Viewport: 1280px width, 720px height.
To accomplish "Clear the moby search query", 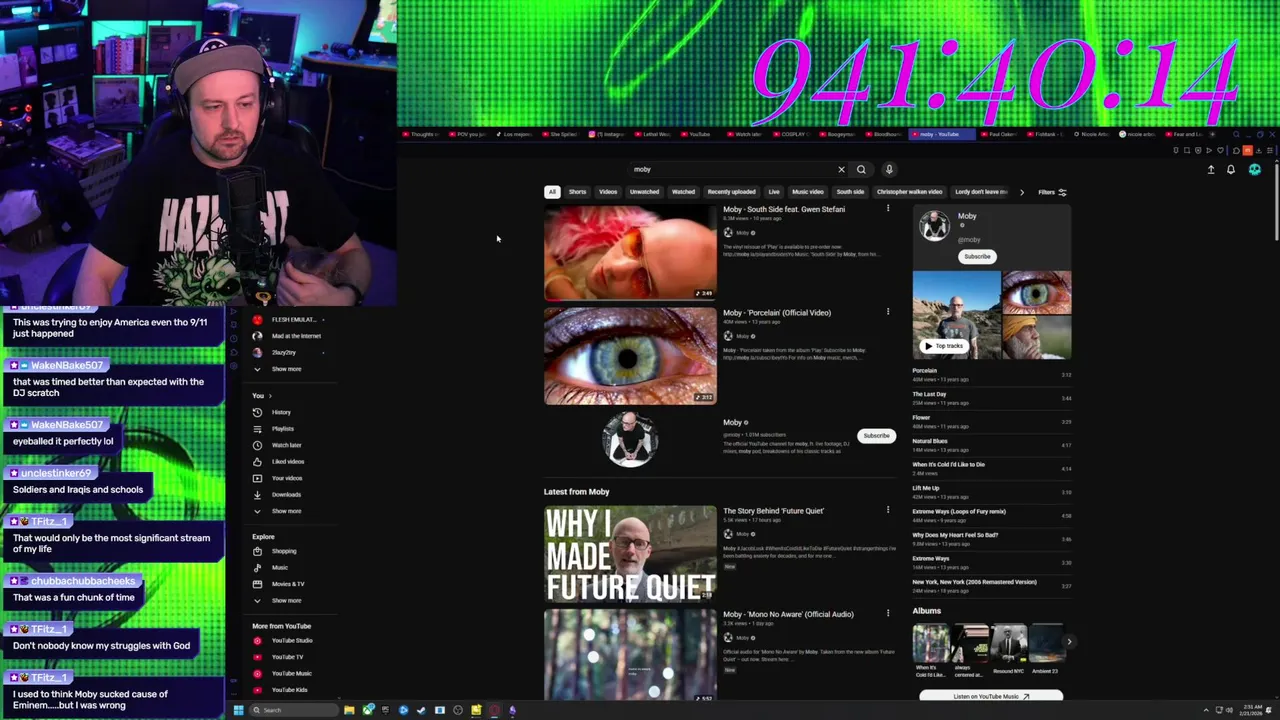I will coord(841,169).
